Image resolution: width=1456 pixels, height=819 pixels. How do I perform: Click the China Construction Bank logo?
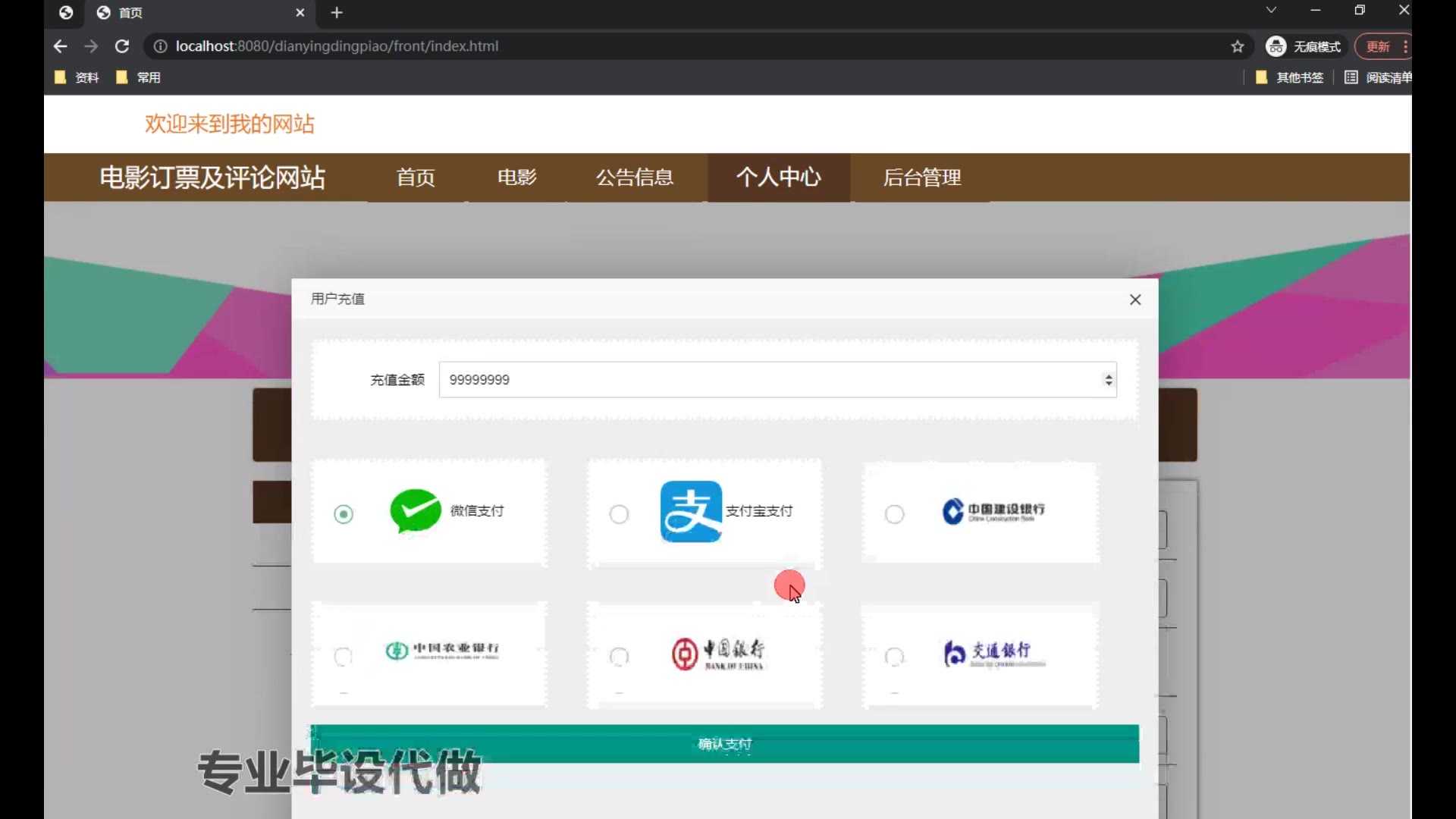point(993,511)
